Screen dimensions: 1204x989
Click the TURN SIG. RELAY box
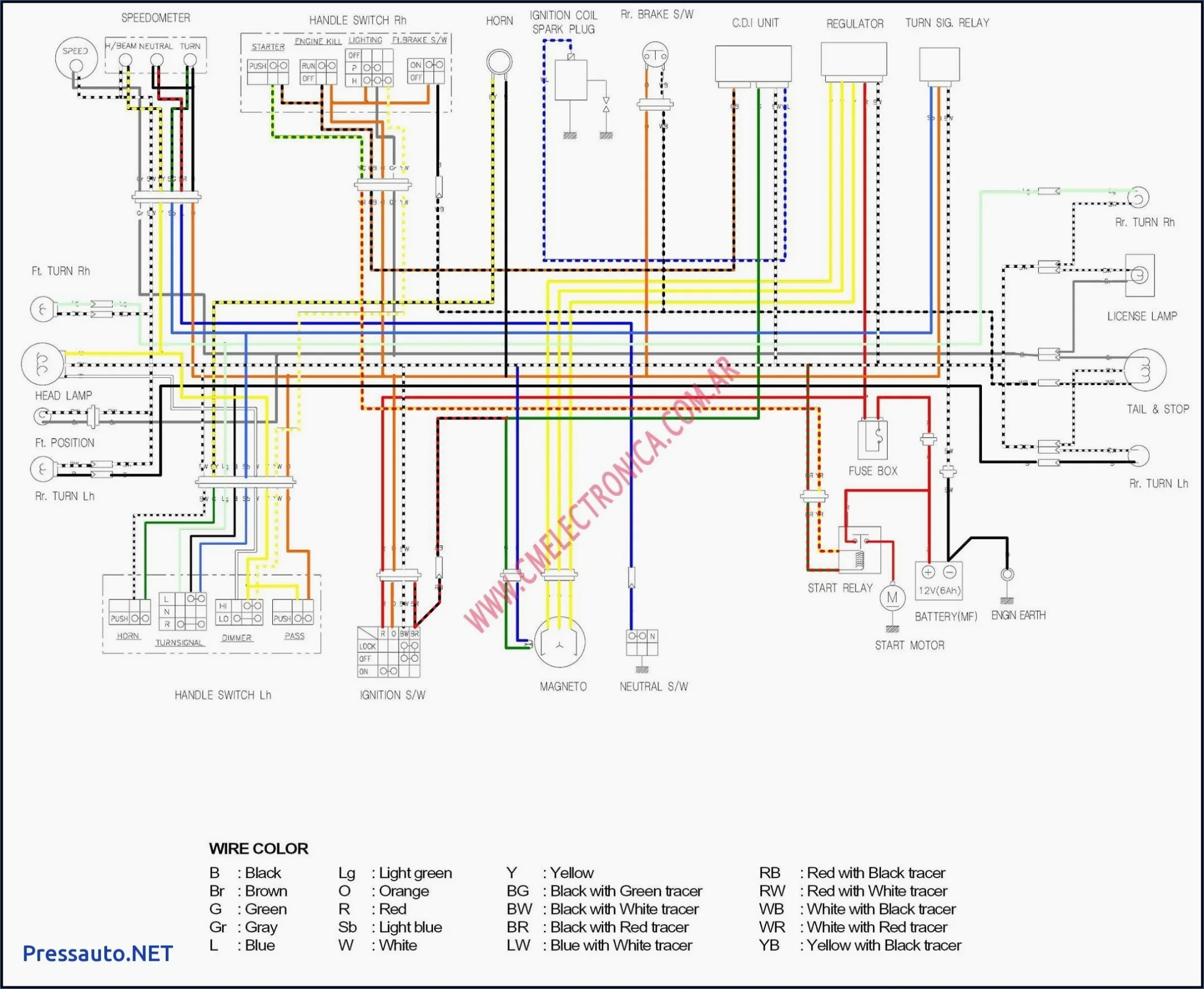pos(939,64)
